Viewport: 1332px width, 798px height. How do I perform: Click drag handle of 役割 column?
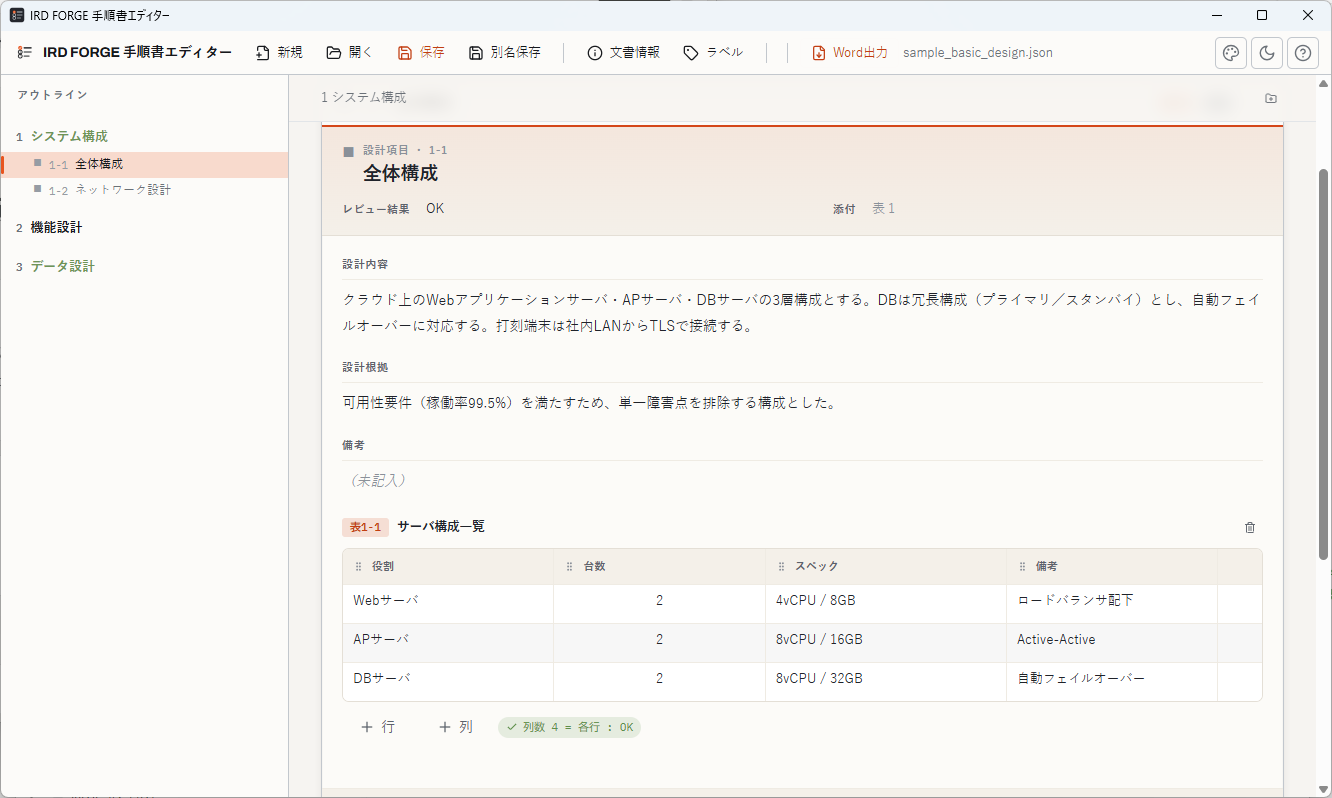click(359, 566)
